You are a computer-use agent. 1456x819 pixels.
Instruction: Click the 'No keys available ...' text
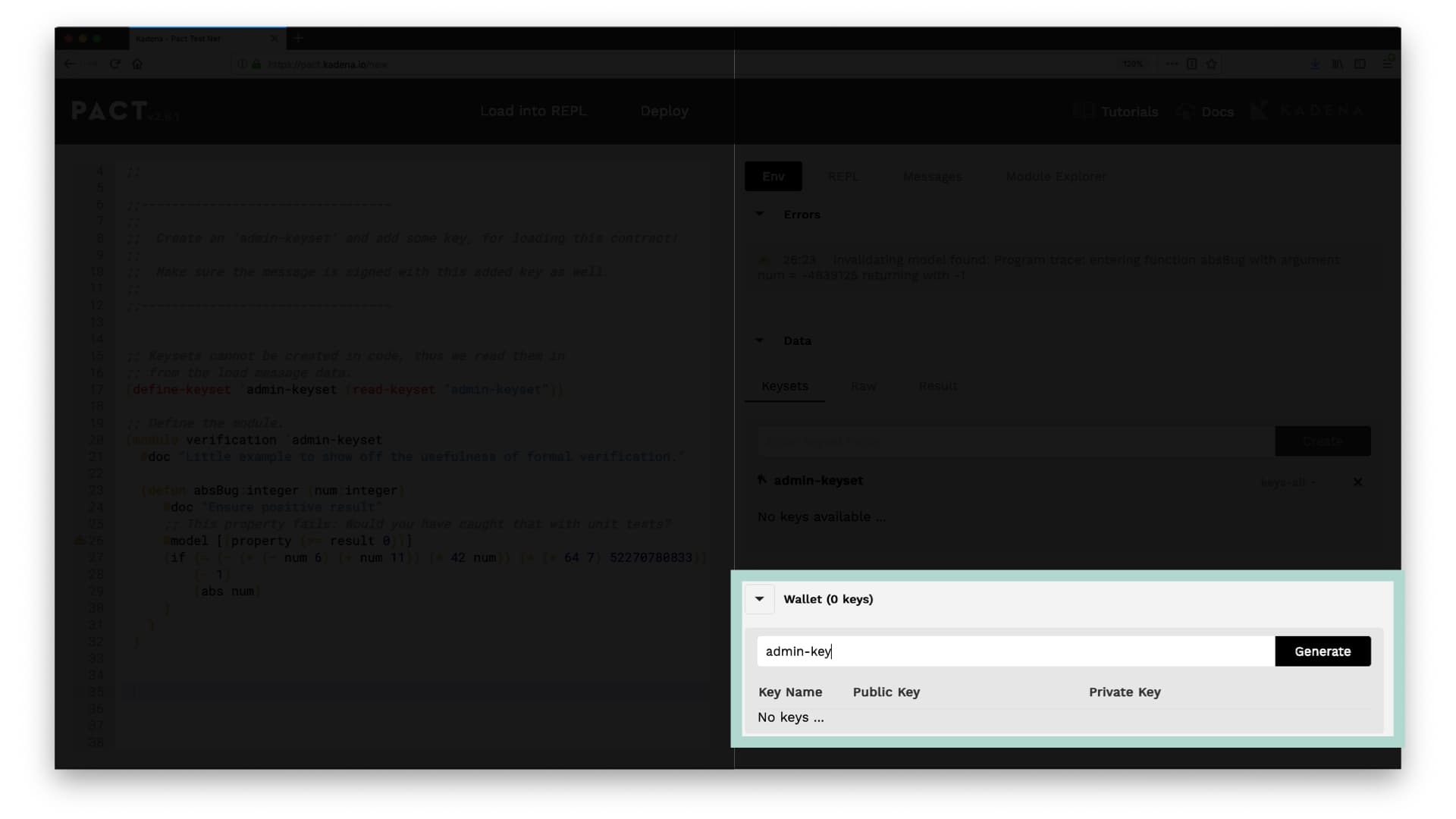(821, 517)
